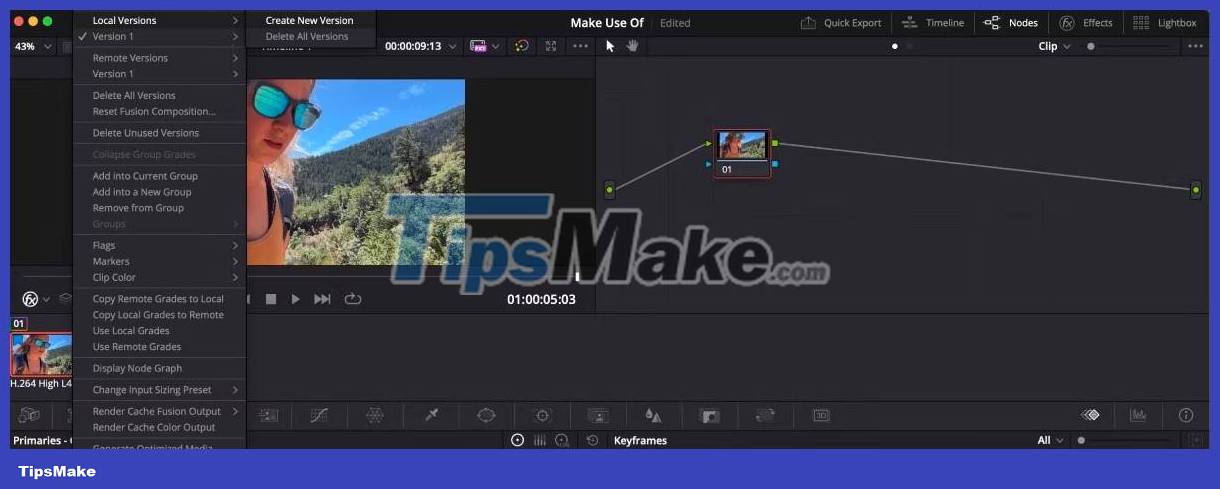Open the Color Warper palette
Viewport: 1220px width, 489px height.
[x=375, y=415]
